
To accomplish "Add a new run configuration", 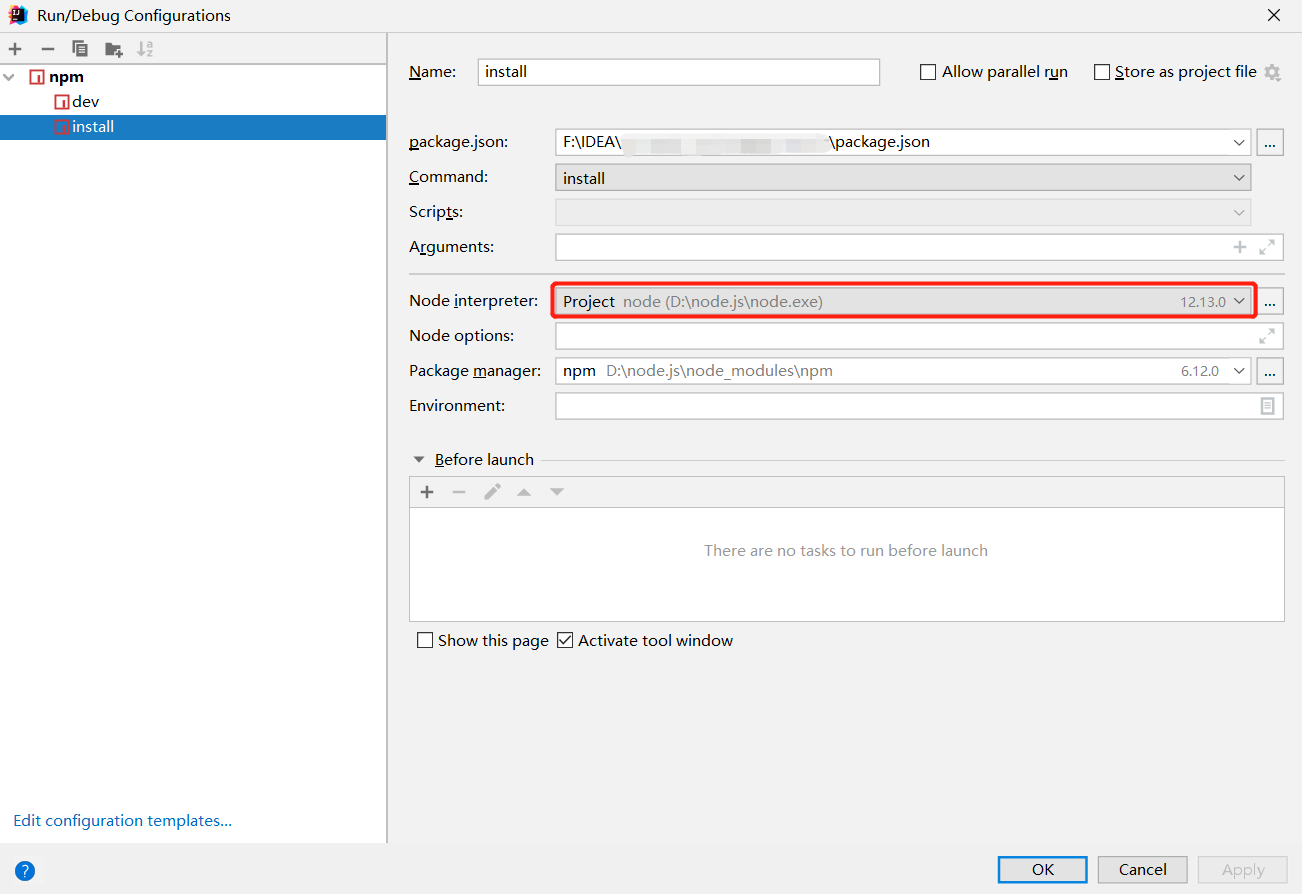I will [14, 48].
